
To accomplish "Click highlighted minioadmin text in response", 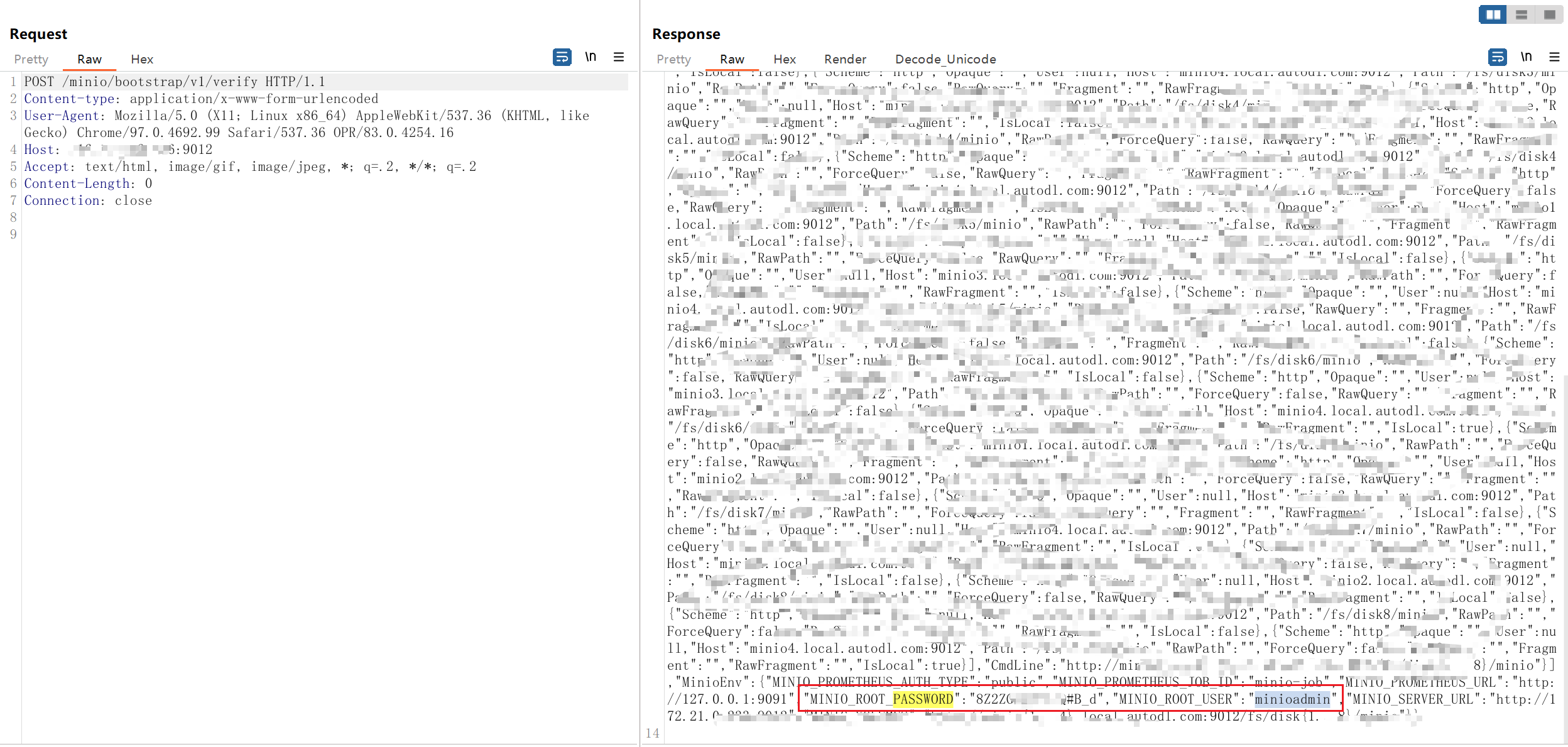I will 1292,699.
